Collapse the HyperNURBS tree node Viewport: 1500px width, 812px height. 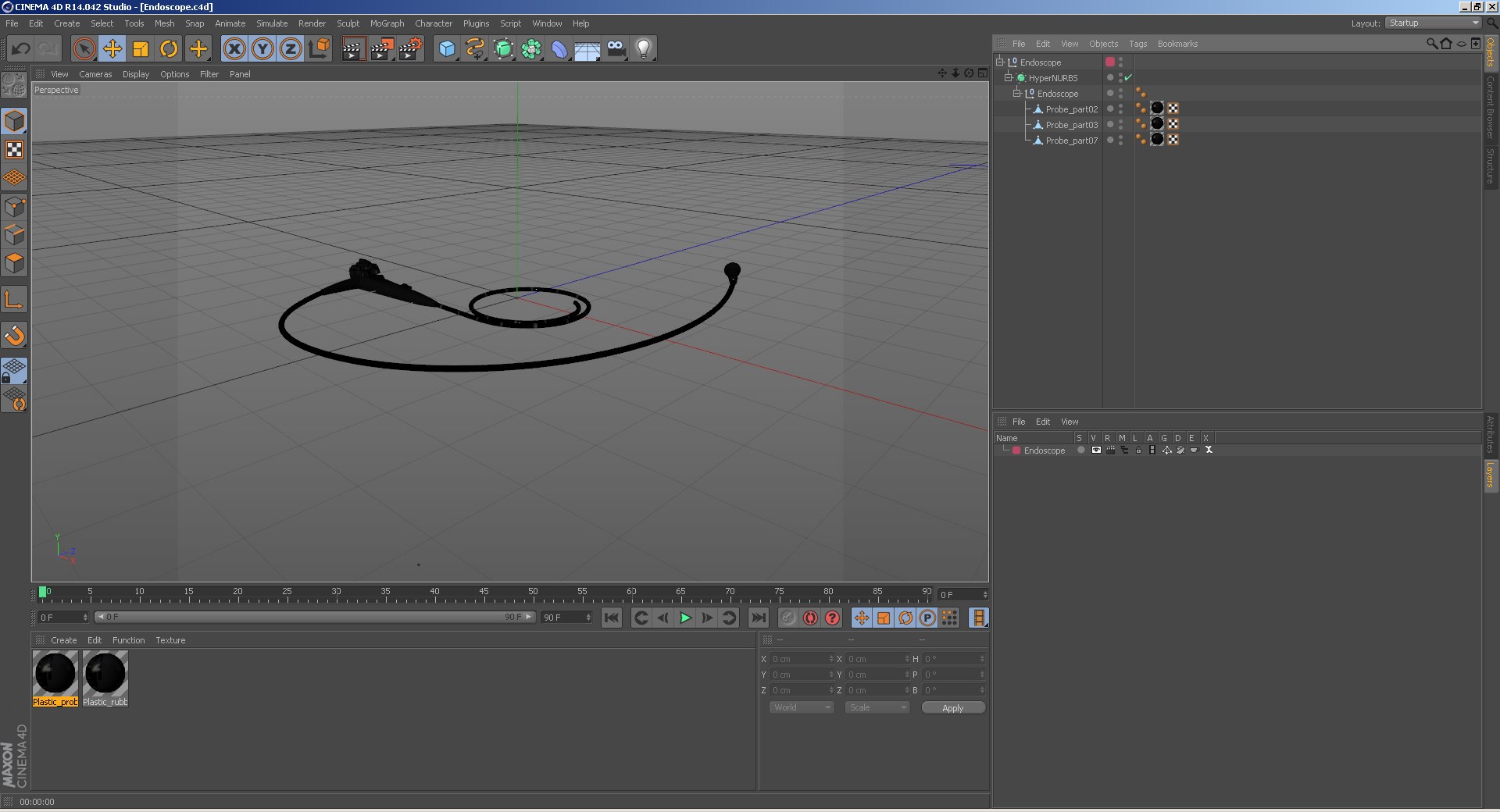click(x=1008, y=78)
